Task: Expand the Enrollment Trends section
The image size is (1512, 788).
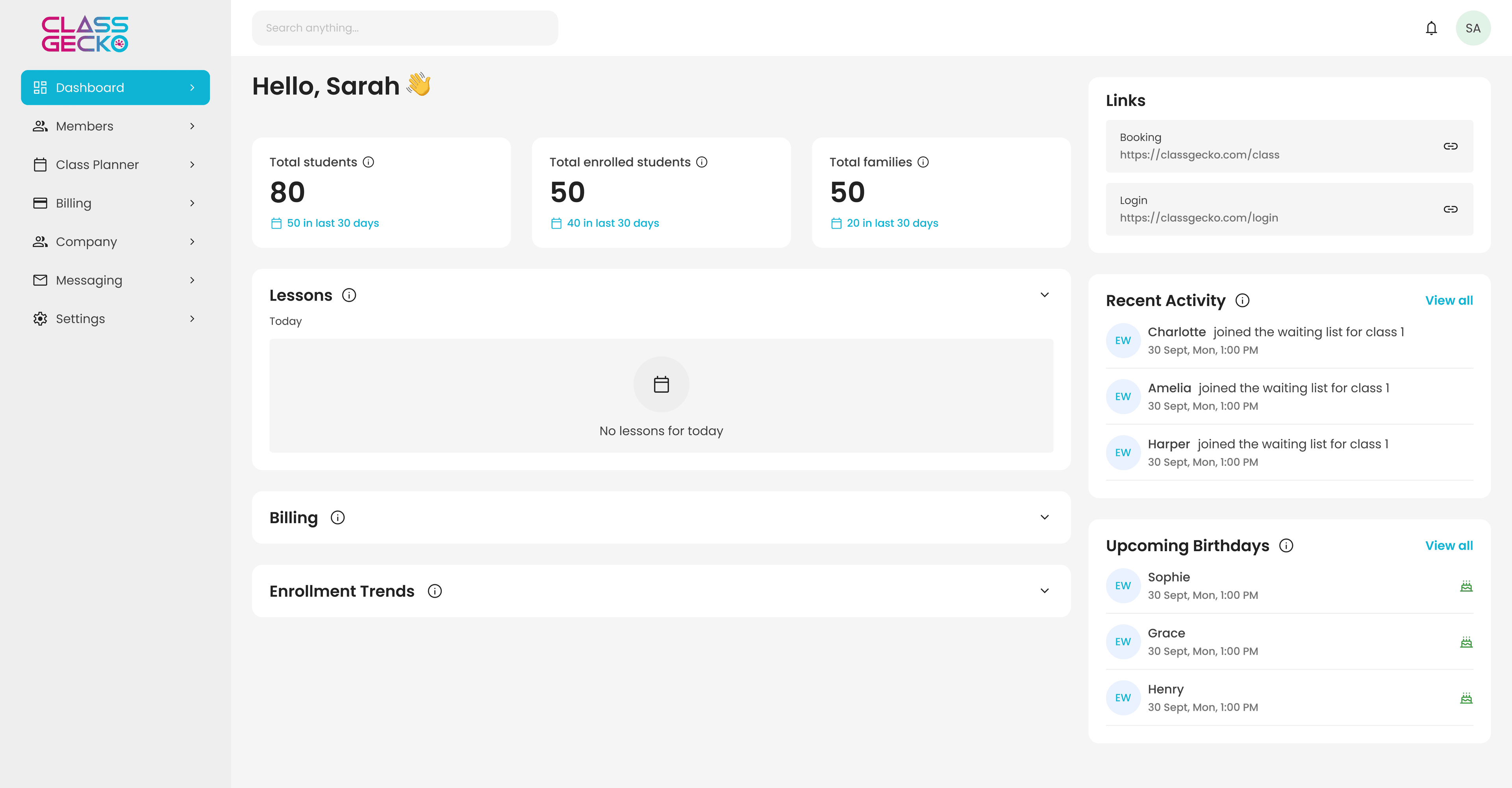Action: 1044,591
